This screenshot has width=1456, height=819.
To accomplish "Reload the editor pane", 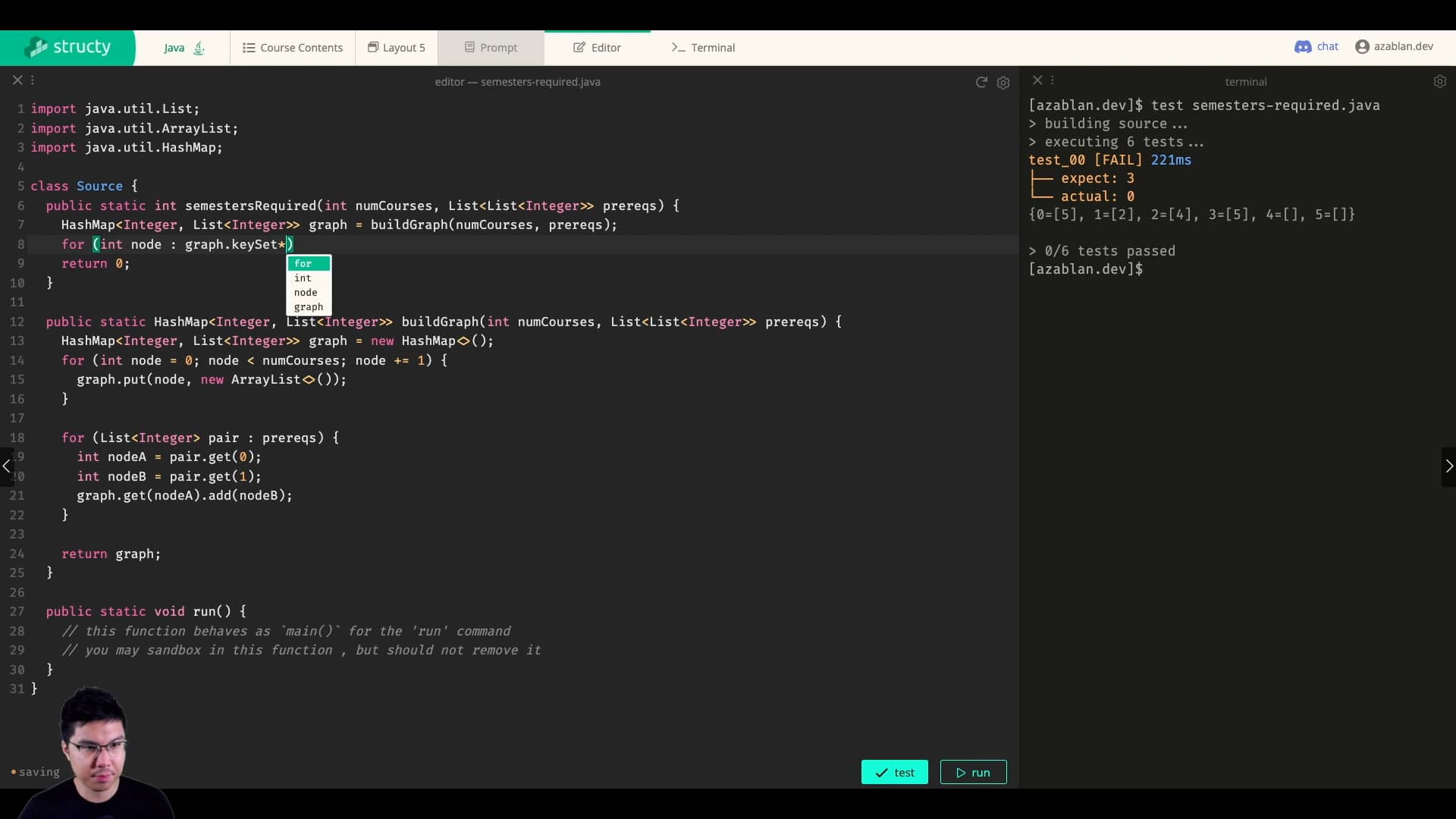I will coord(981,83).
